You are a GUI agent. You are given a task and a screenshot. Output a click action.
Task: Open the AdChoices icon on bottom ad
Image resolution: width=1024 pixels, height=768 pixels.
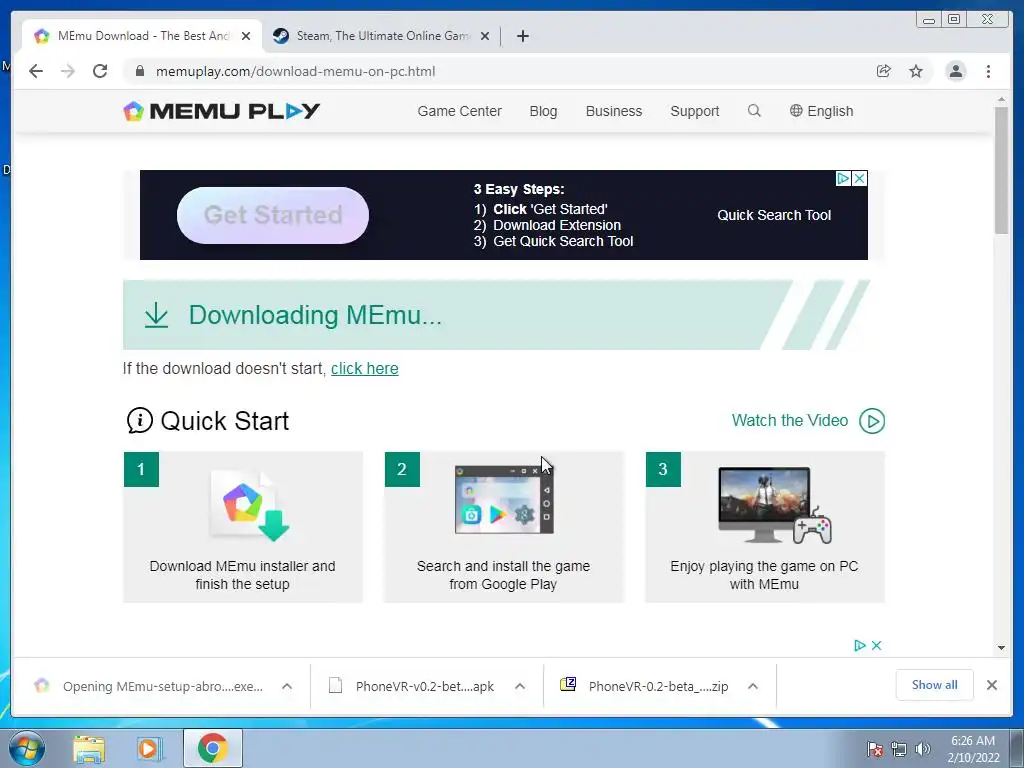[860, 645]
